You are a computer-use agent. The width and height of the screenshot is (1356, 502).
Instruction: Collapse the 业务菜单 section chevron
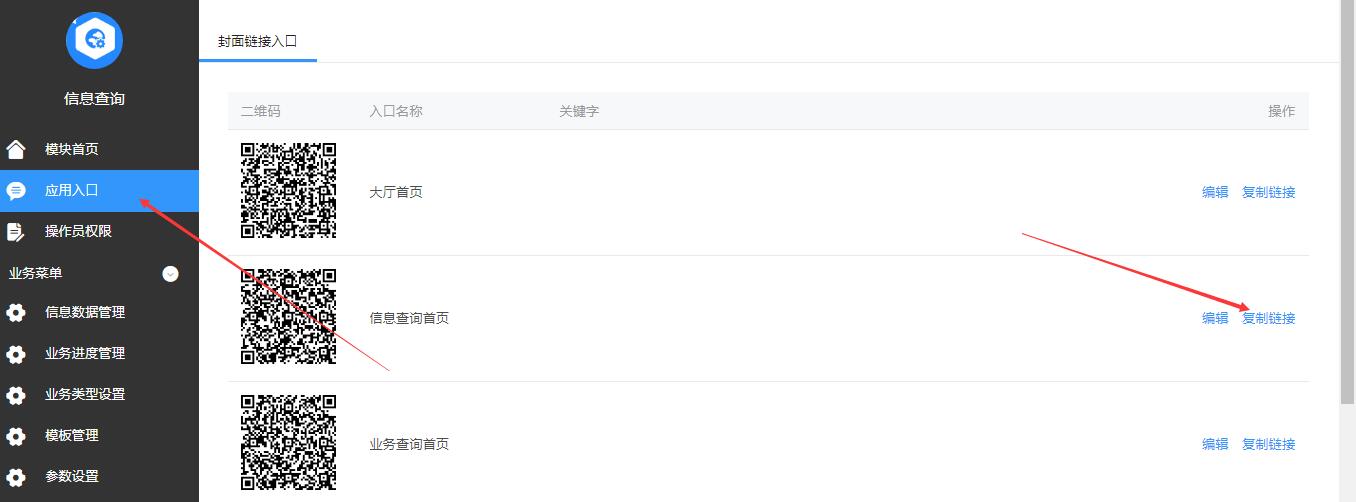point(170,273)
